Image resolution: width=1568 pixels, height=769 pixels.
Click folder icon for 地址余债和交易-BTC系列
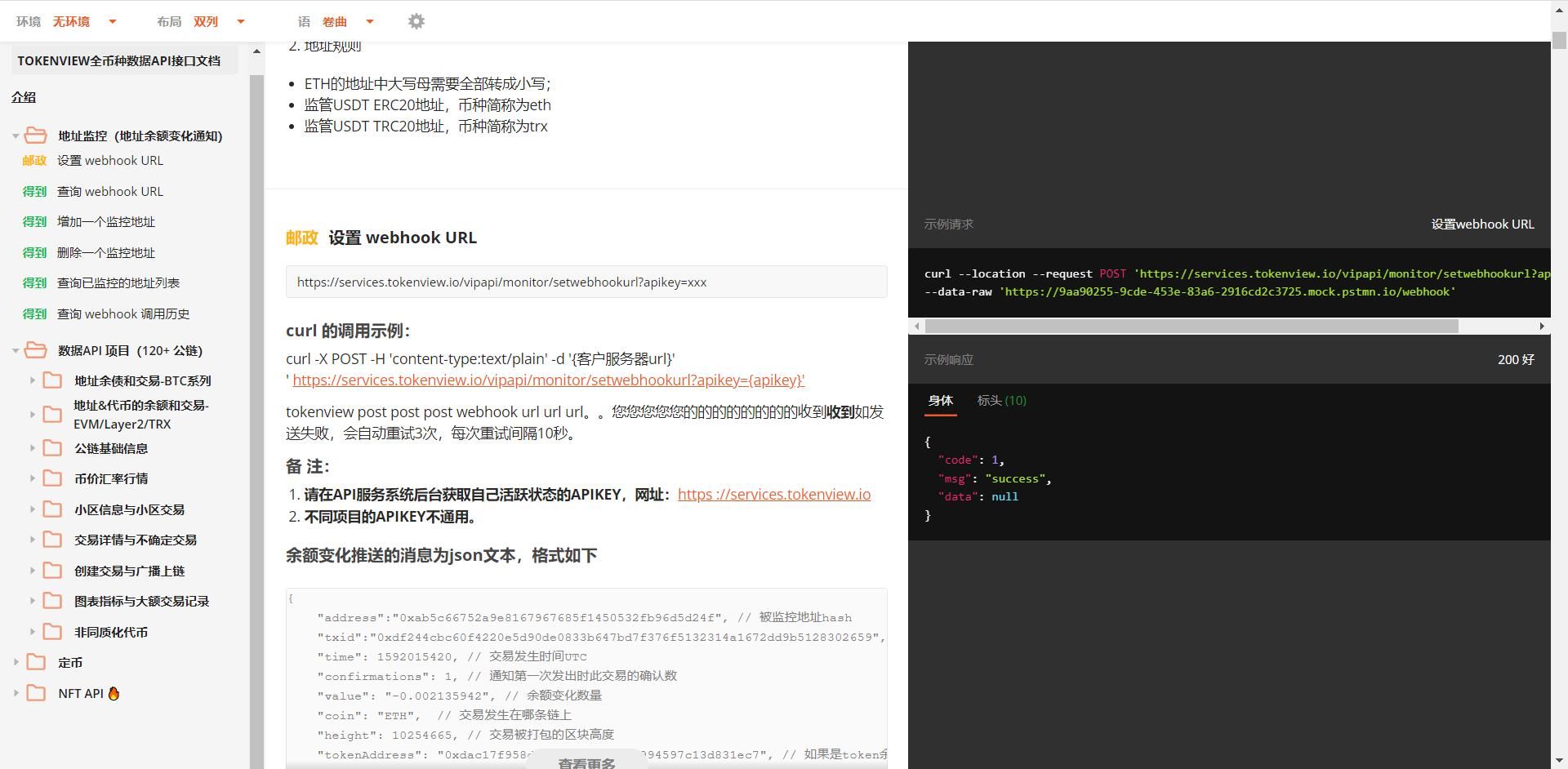point(52,380)
